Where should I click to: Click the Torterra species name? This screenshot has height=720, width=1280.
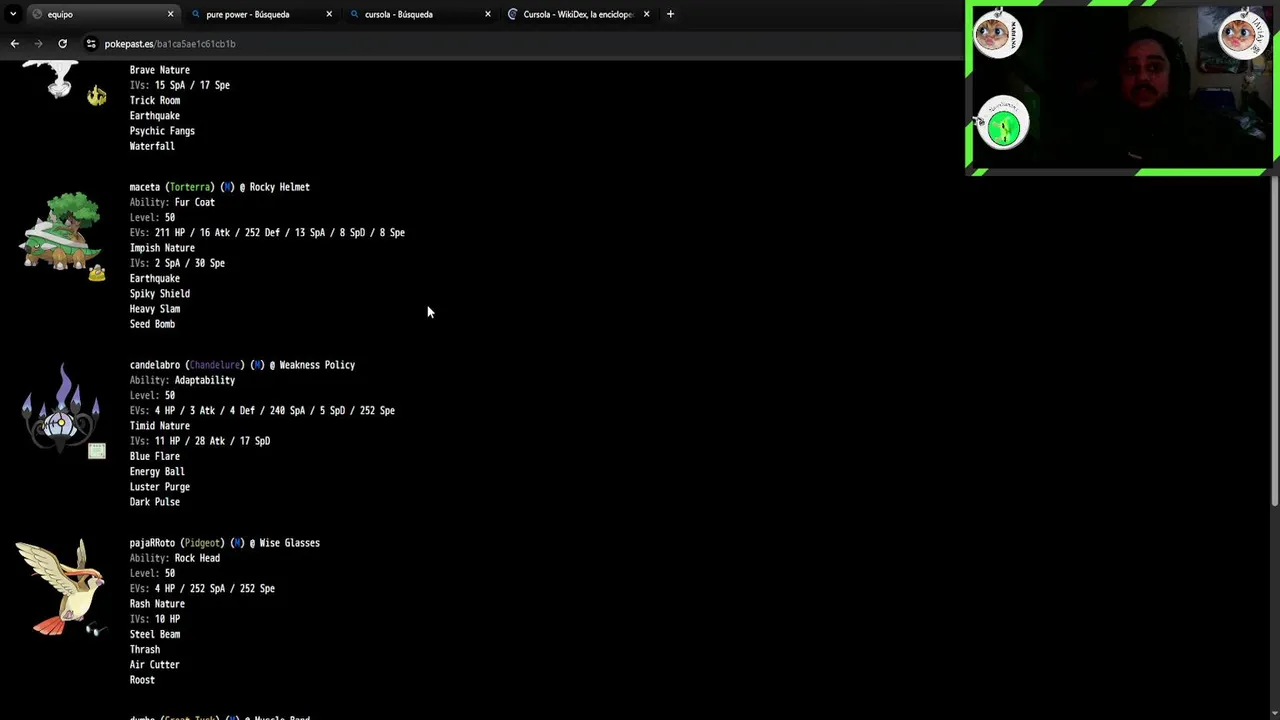(190, 187)
